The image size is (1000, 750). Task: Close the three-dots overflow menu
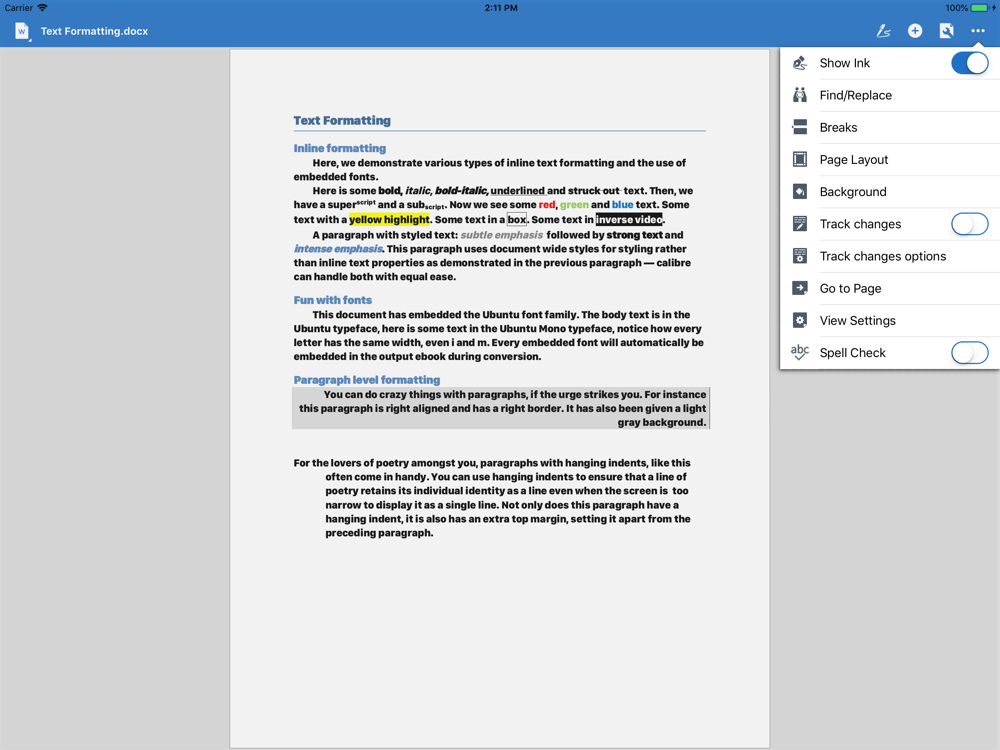point(978,31)
